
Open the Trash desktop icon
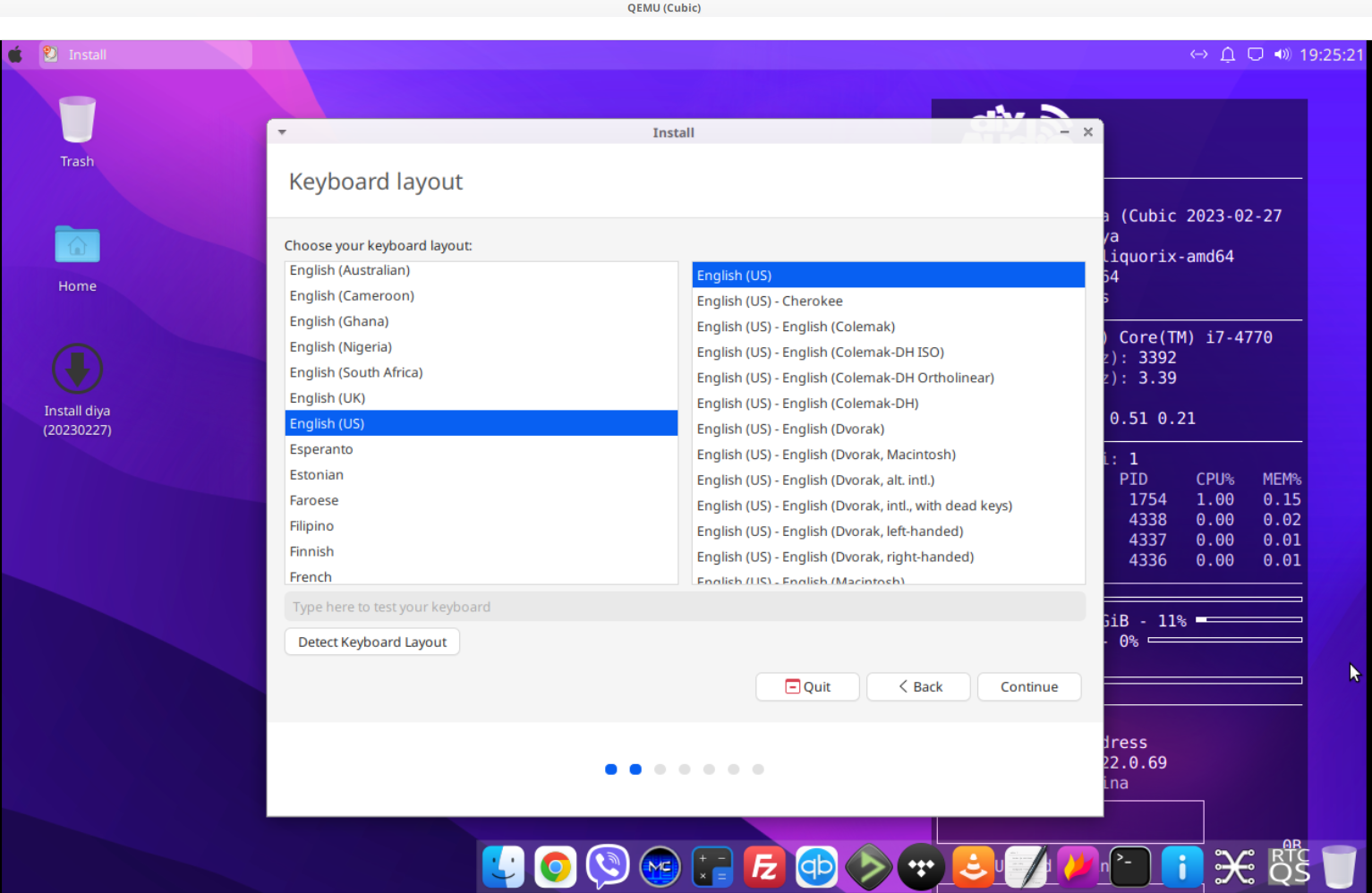pyautogui.click(x=77, y=132)
